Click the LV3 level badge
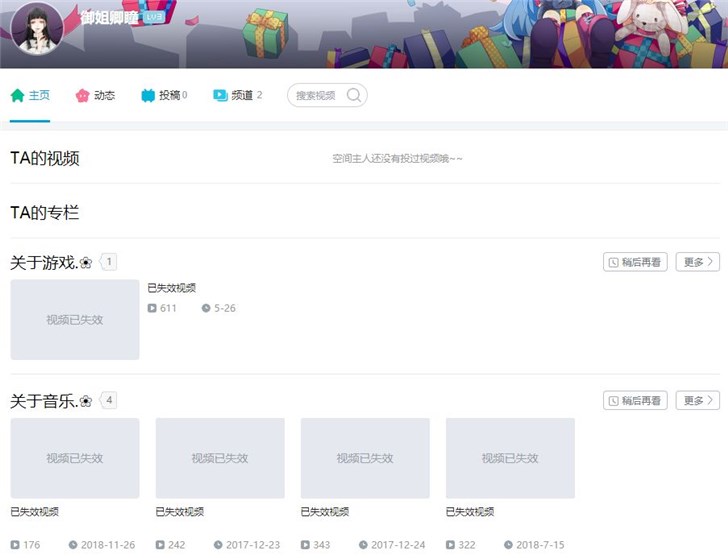 pyautogui.click(x=154, y=18)
